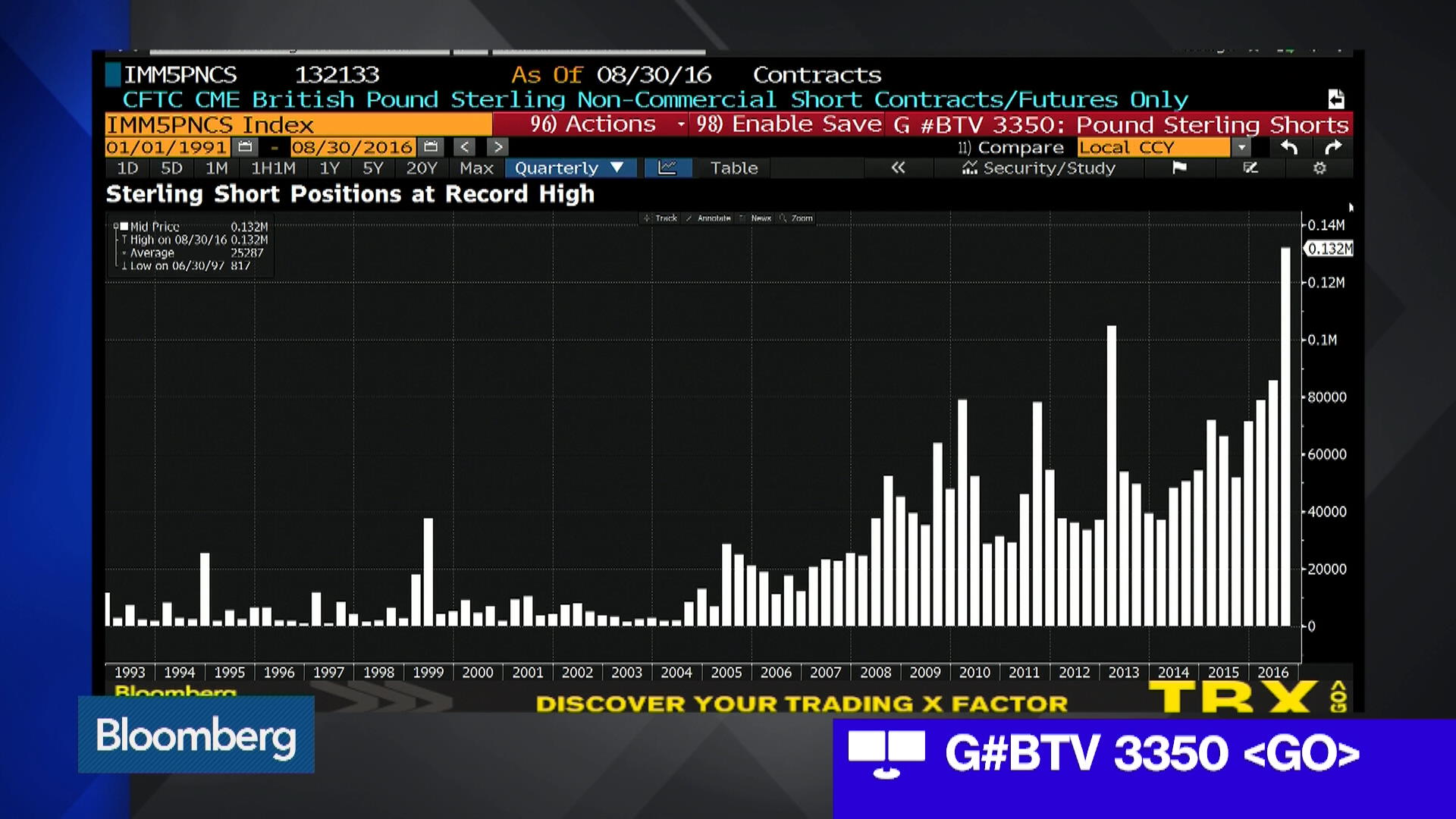The image size is (1456, 819).
Task: Open the start date calendar picker
Action: (x=245, y=147)
